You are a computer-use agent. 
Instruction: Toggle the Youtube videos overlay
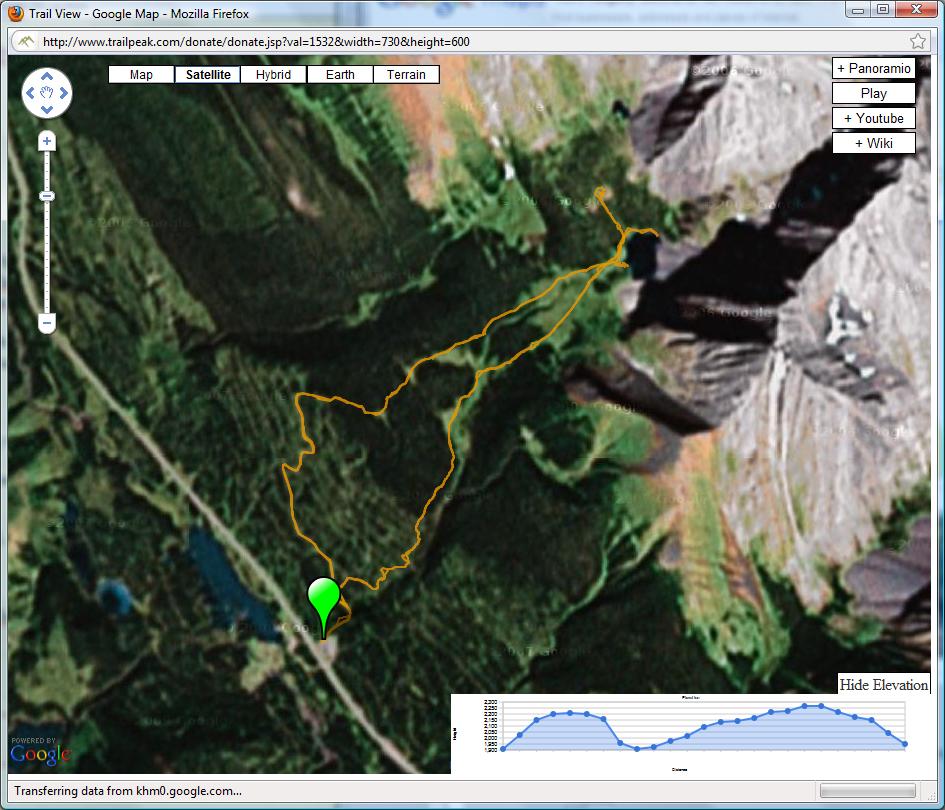tap(873, 118)
